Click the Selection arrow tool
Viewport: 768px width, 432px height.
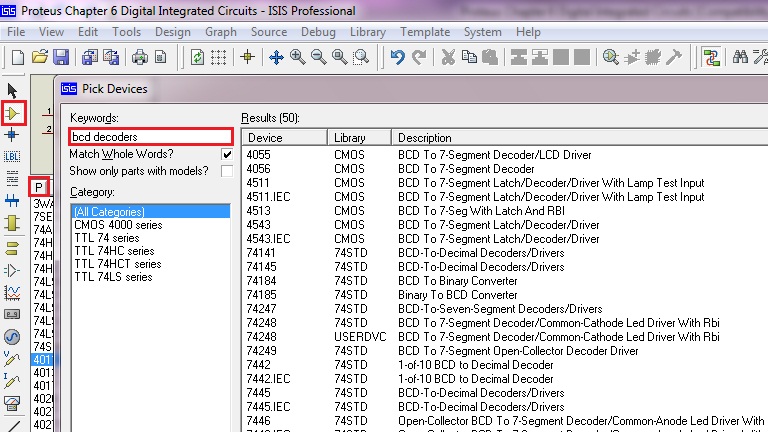pos(13,92)
